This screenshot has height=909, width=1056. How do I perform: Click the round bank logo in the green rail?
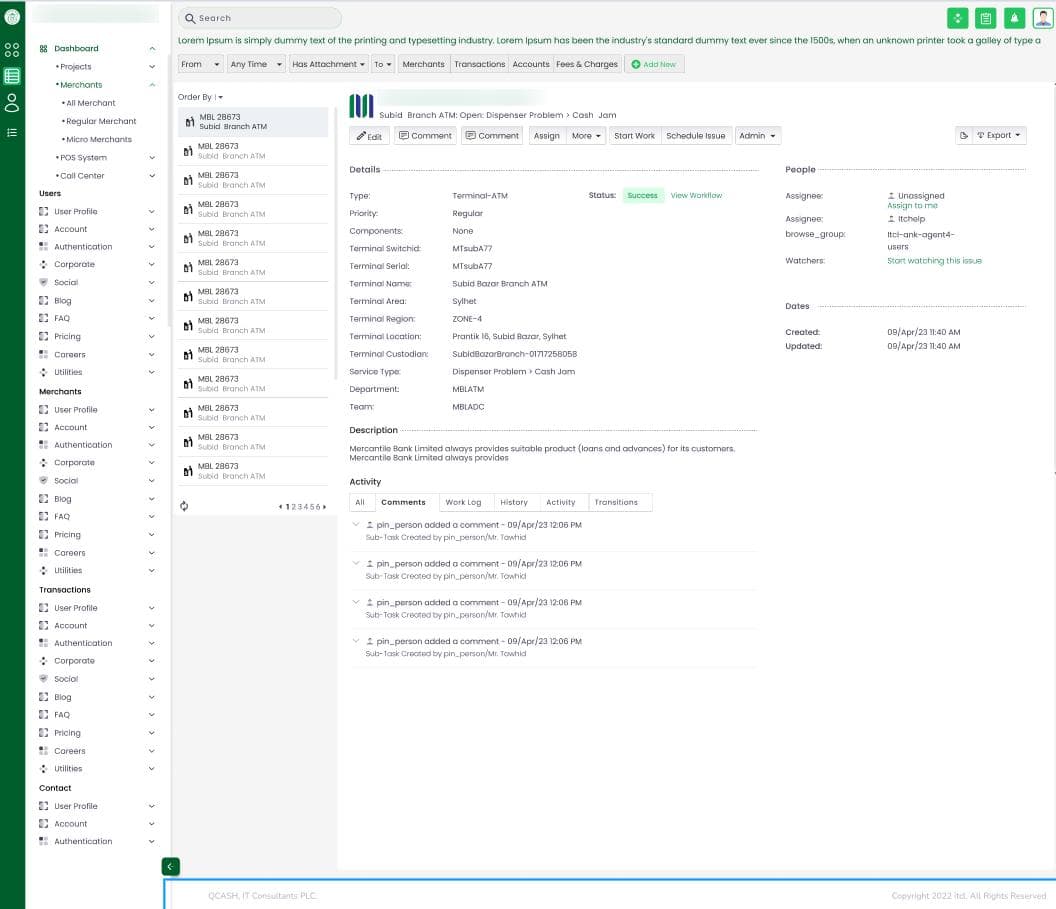tap(12, 17)
